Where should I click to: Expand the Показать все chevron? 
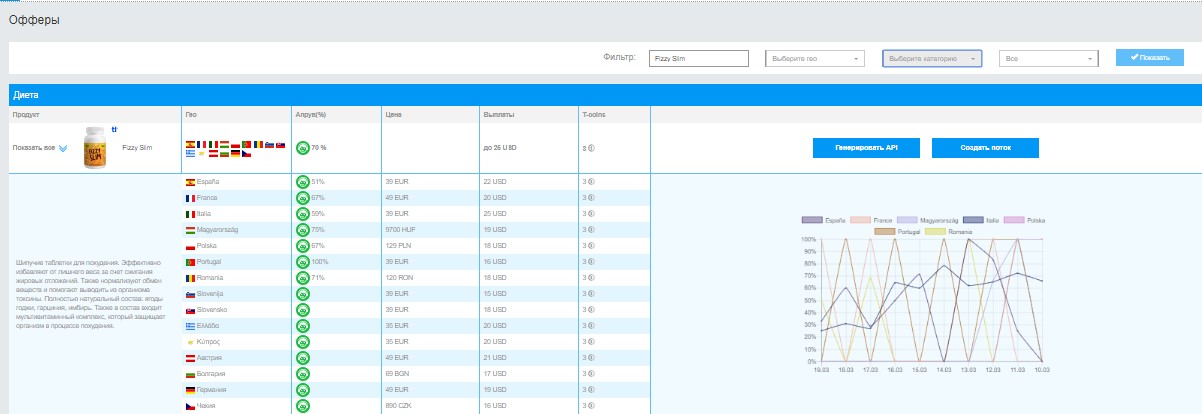tap(63, 148)
